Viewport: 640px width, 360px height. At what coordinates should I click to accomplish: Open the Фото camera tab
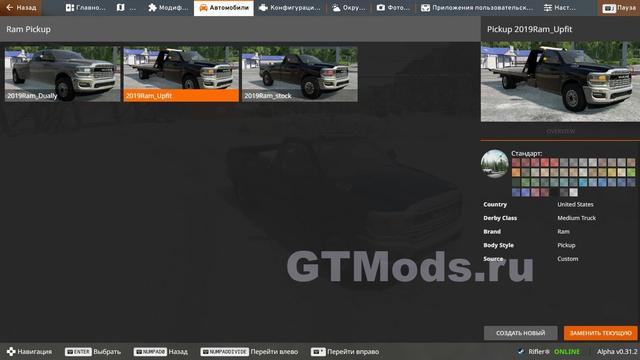point(380,8)
